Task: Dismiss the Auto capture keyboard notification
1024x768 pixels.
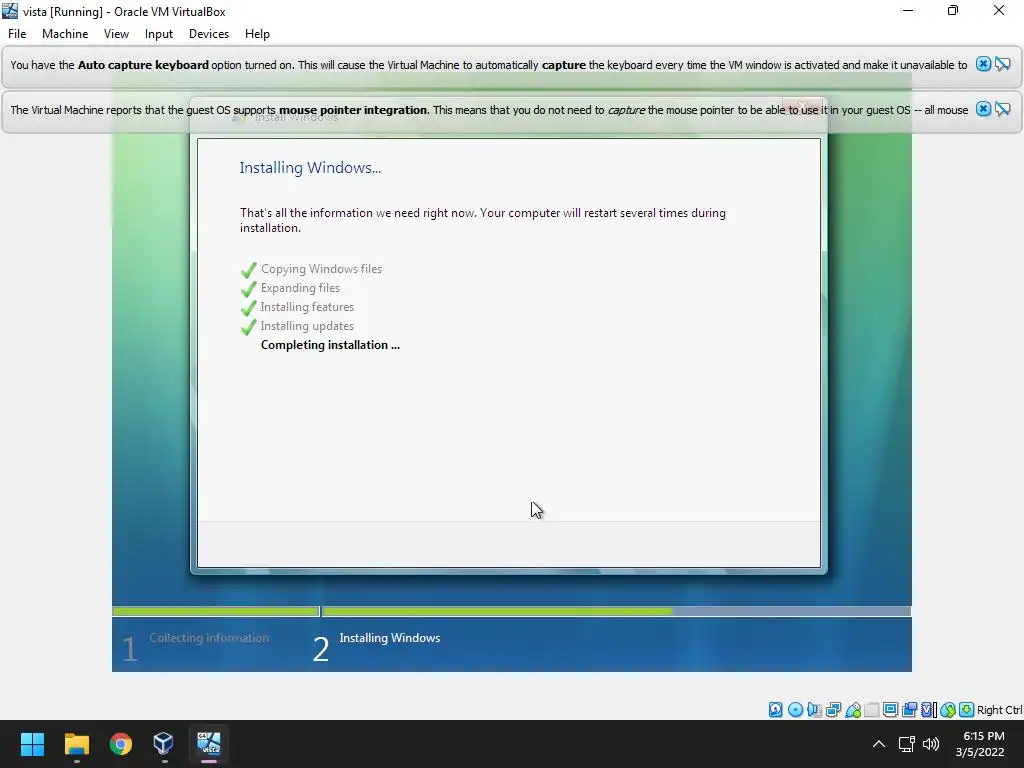Action: tap(984, 64)
